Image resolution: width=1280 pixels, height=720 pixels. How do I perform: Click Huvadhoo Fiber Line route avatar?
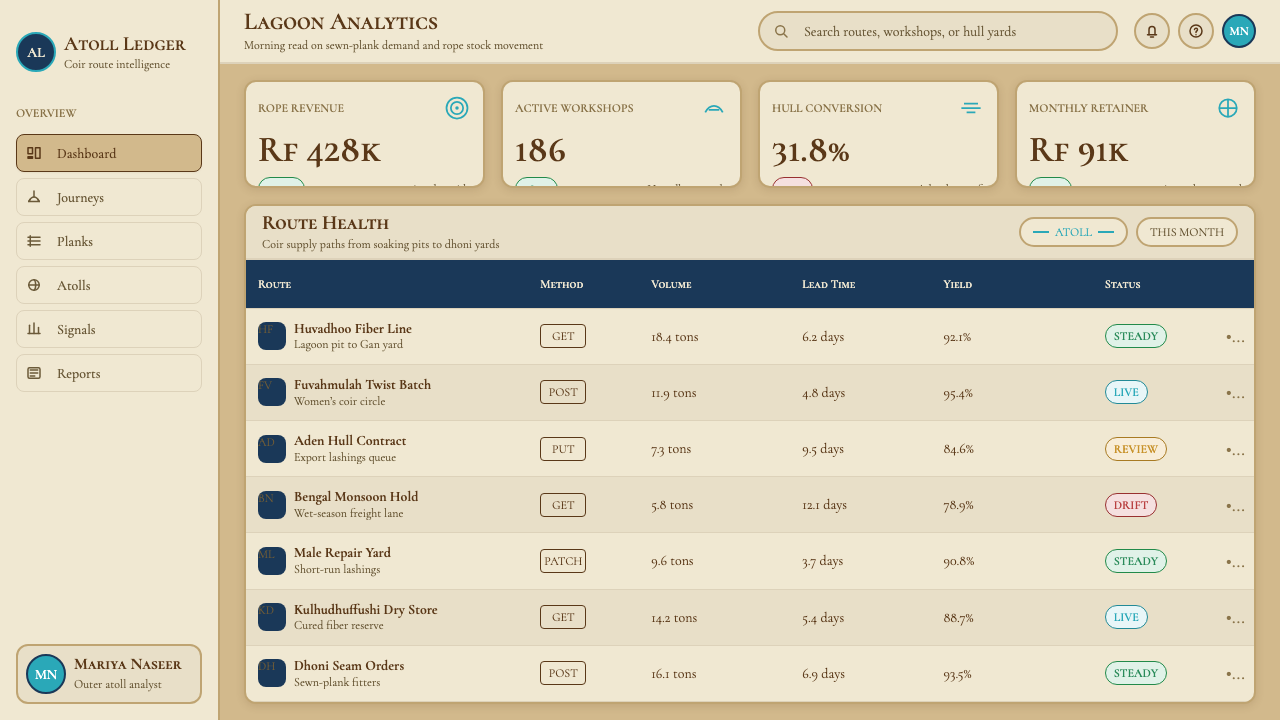point(272,336)
